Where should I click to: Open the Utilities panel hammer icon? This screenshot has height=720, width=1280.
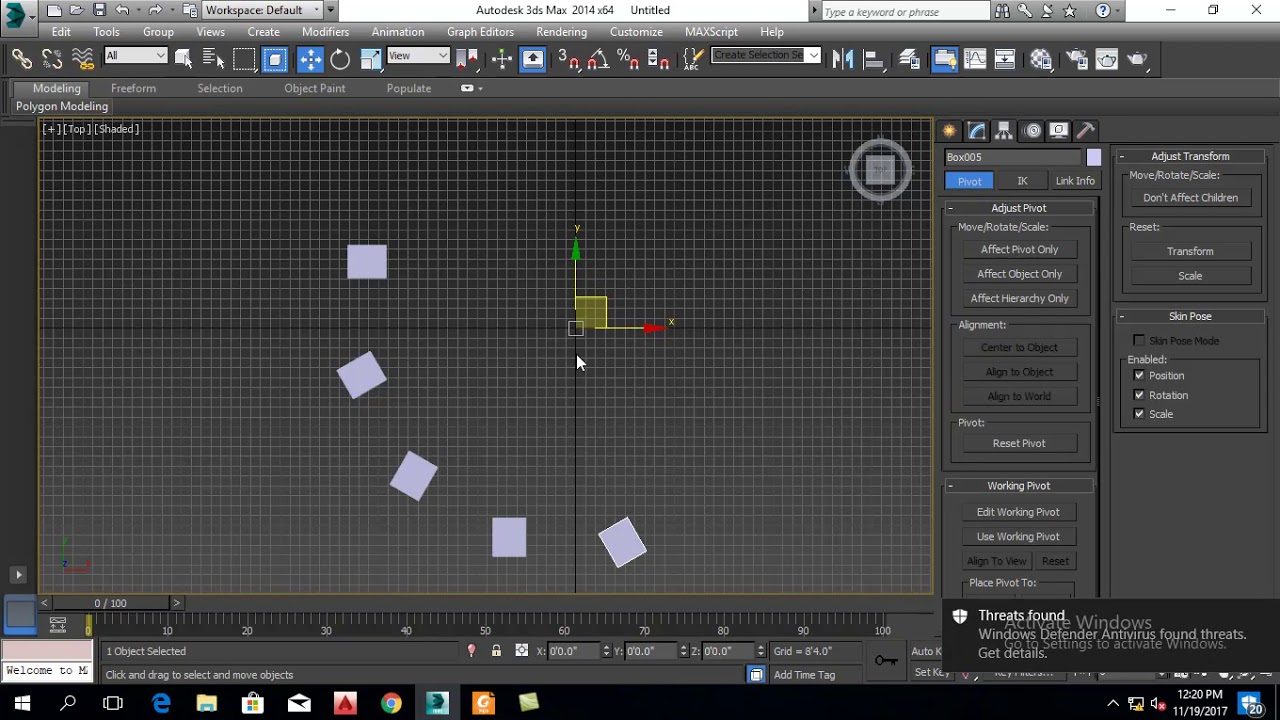(1086, 131)
